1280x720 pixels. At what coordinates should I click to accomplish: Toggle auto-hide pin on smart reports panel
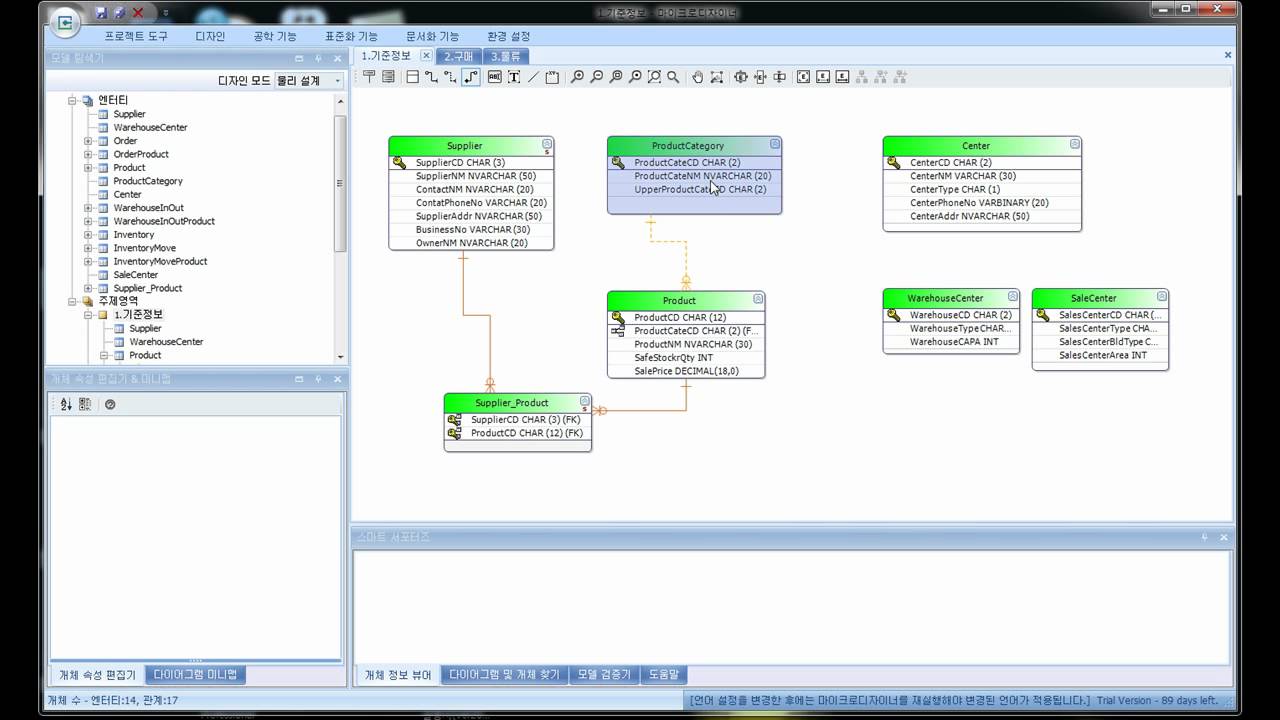point(1205,537)
